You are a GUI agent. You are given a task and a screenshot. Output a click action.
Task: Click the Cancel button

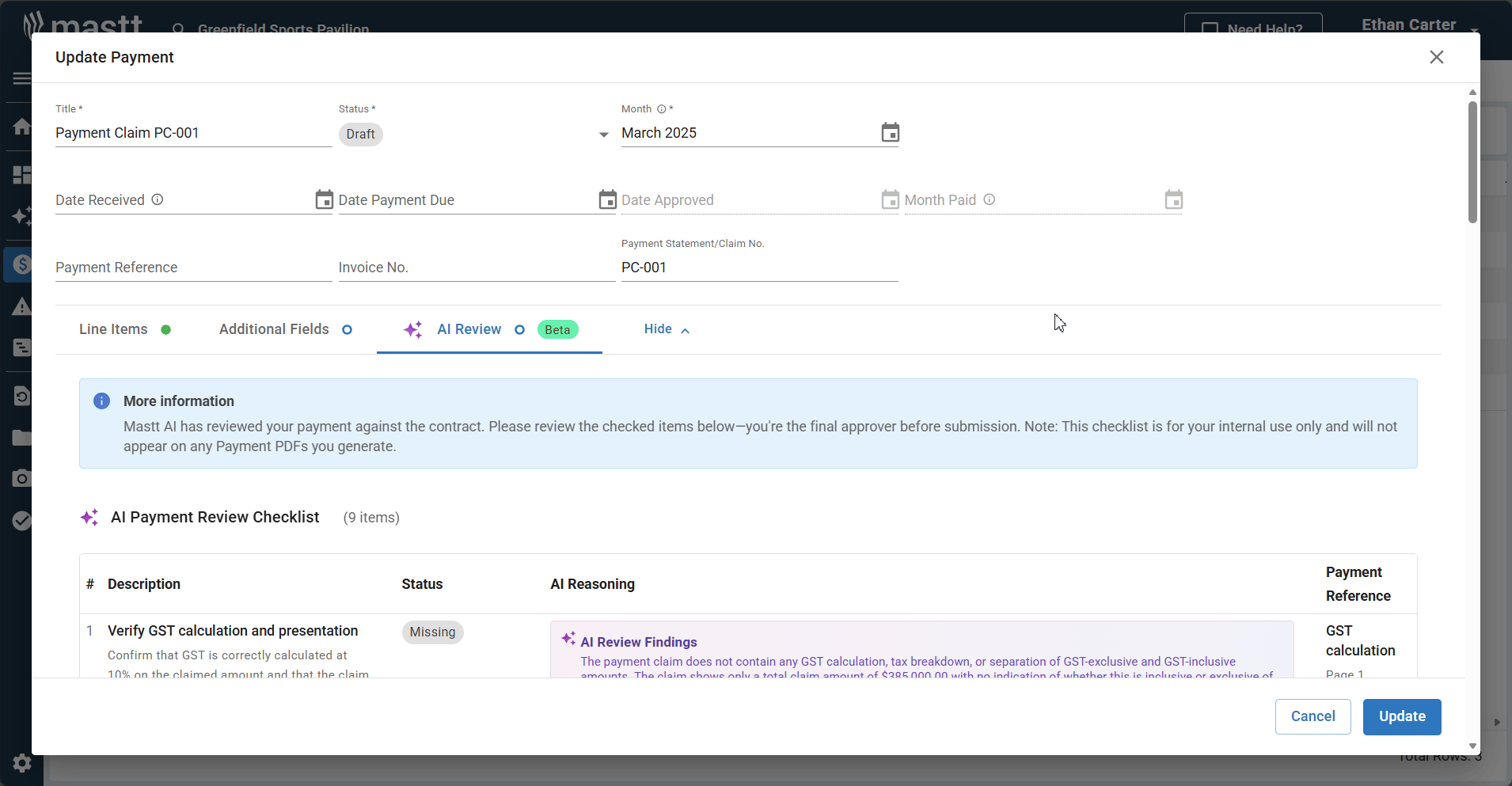[1313, 716]
